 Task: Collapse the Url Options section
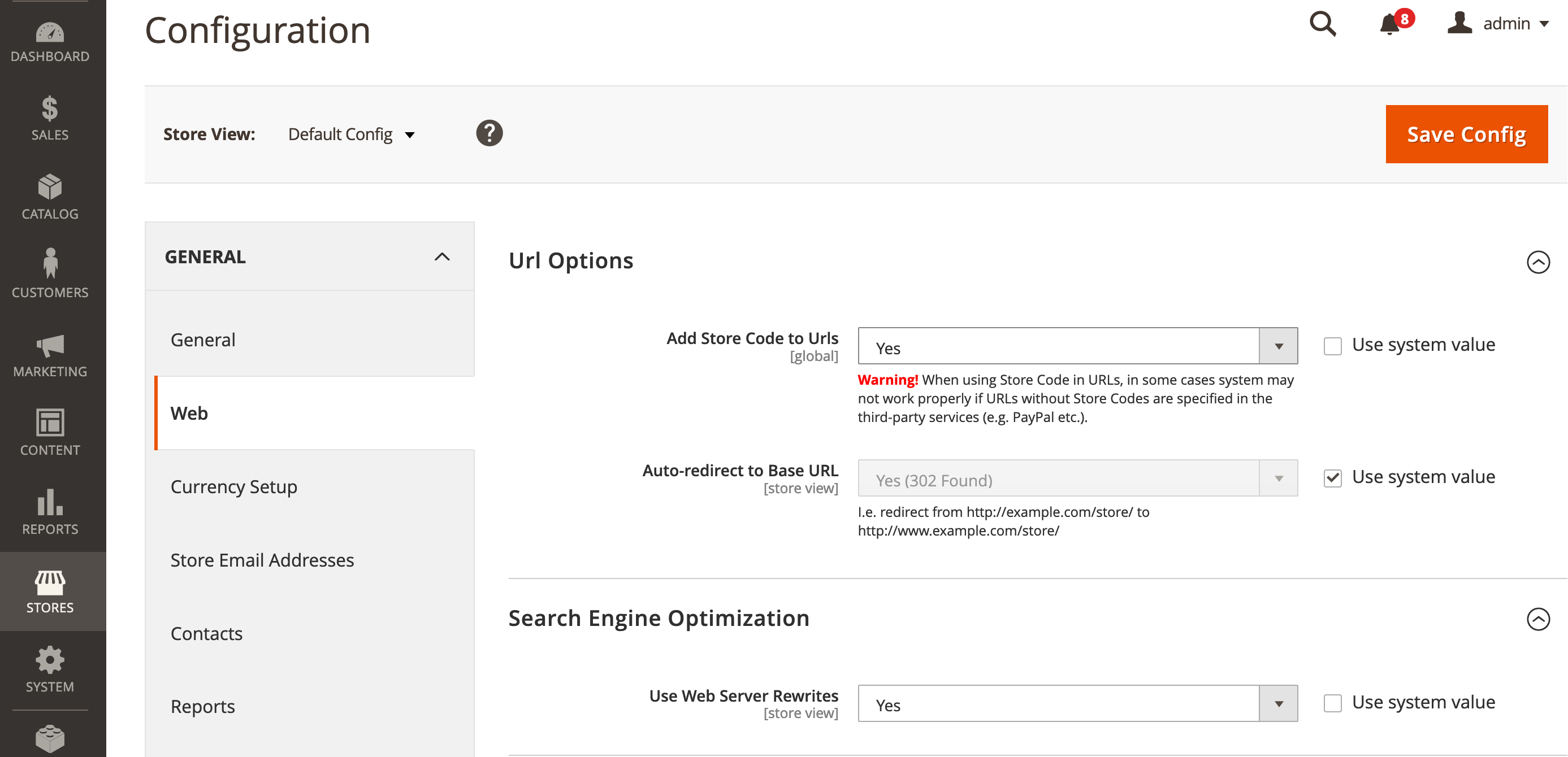pyautogui.click(x=1537, y=262)
